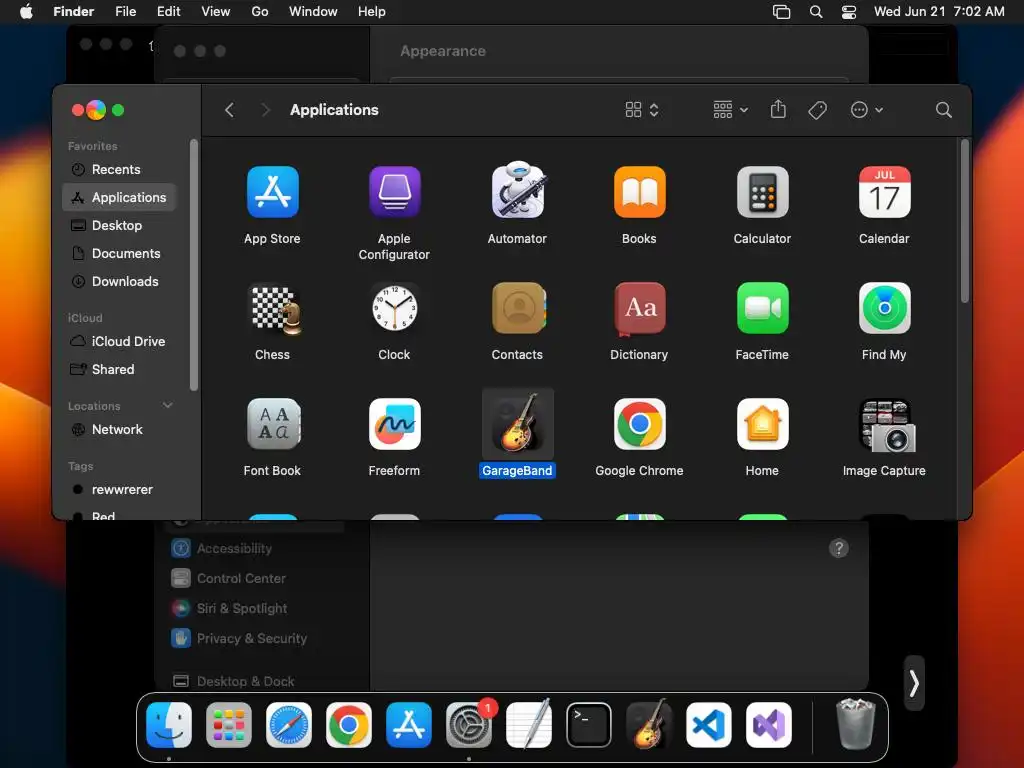Open Control Center in menu bar
This screenshot has width=1024, height=768.
click(848, 11)
